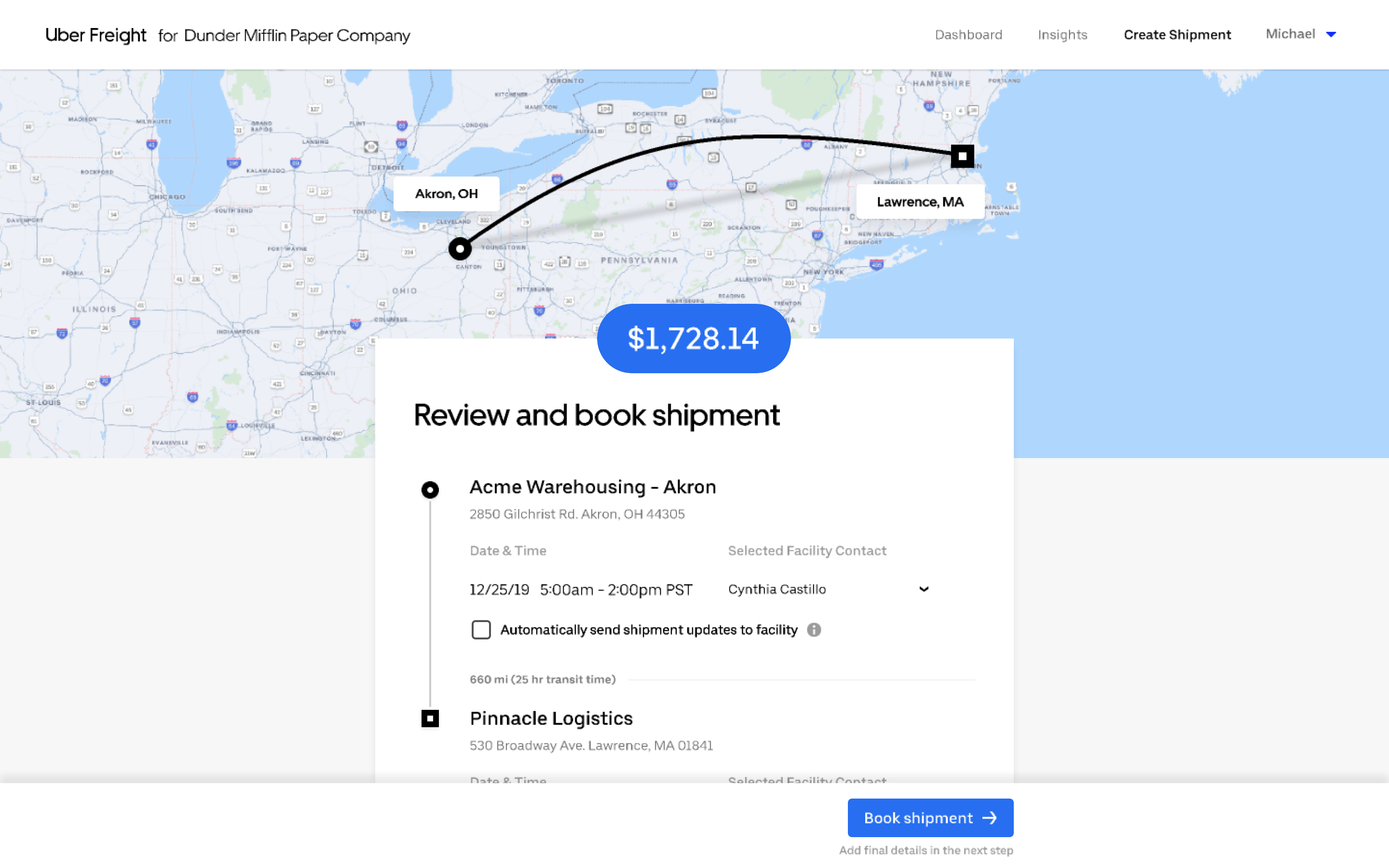The height and width of the screenshot is (868, 1389).
Task: Click the circular origin marker on the map
Action: 460,248
